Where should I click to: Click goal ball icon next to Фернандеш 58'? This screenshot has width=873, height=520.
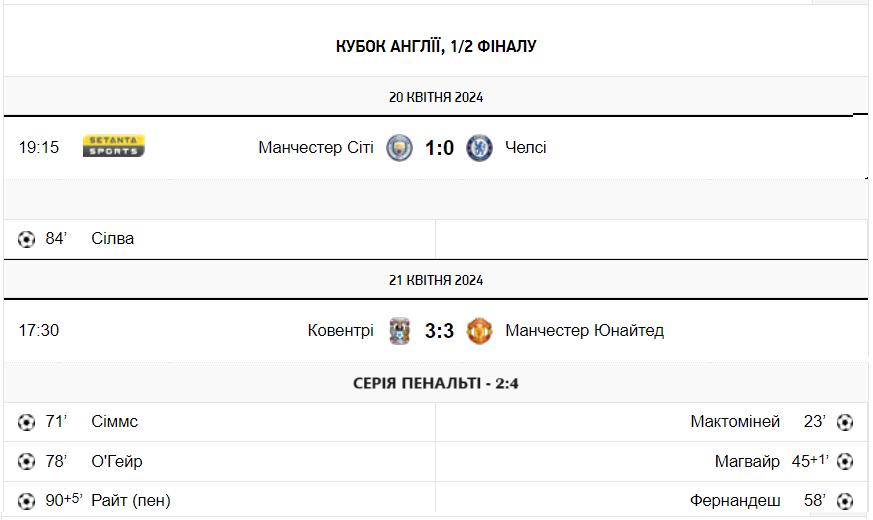[x=845, y=501]
